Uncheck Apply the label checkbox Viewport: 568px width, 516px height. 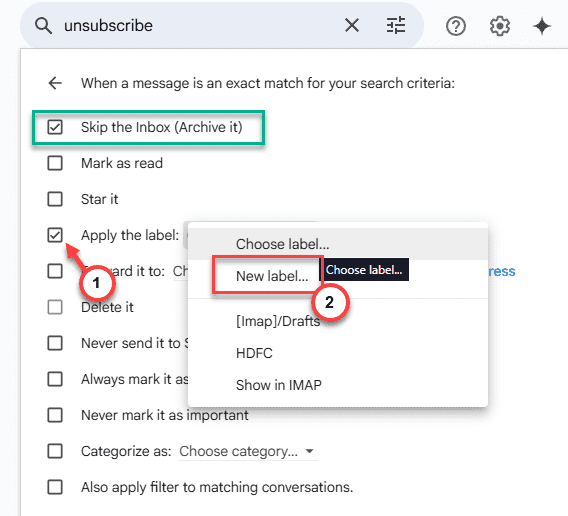coord(55,235)
